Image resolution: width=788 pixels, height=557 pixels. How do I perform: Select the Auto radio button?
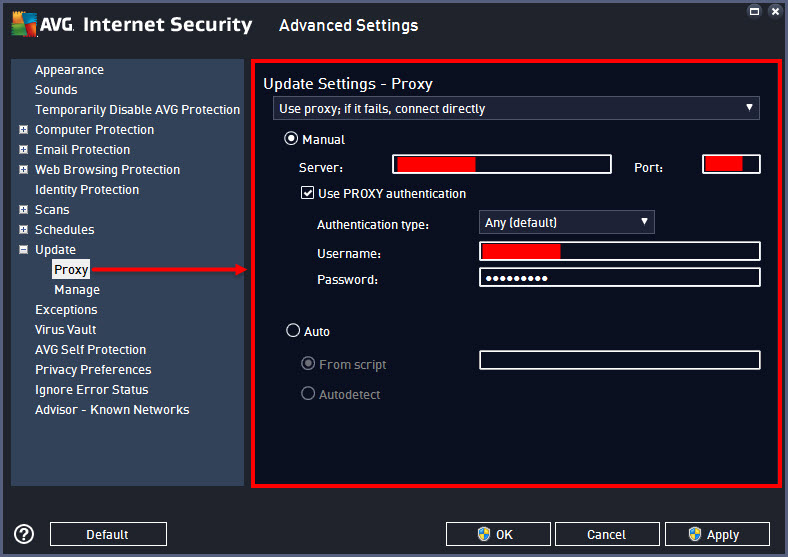293,331
